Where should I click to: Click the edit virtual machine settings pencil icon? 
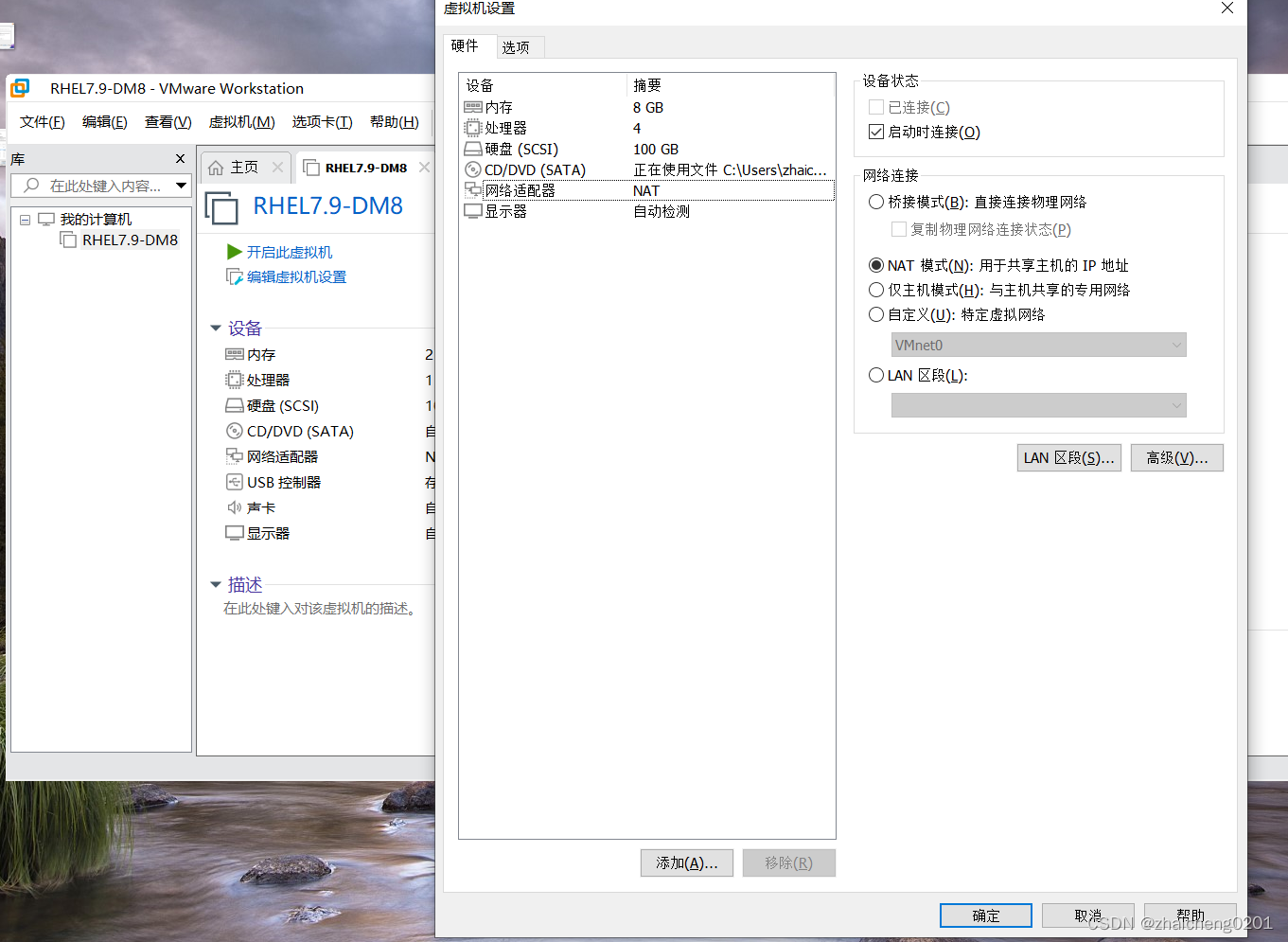click(235, 276)
